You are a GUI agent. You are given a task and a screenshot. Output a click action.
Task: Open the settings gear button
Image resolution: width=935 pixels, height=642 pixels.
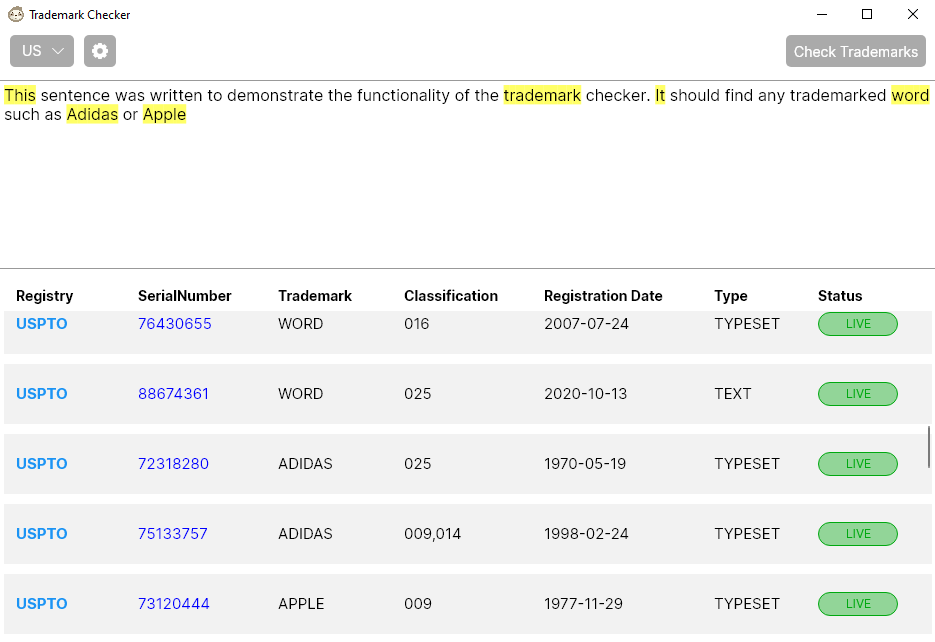point(100,51)
